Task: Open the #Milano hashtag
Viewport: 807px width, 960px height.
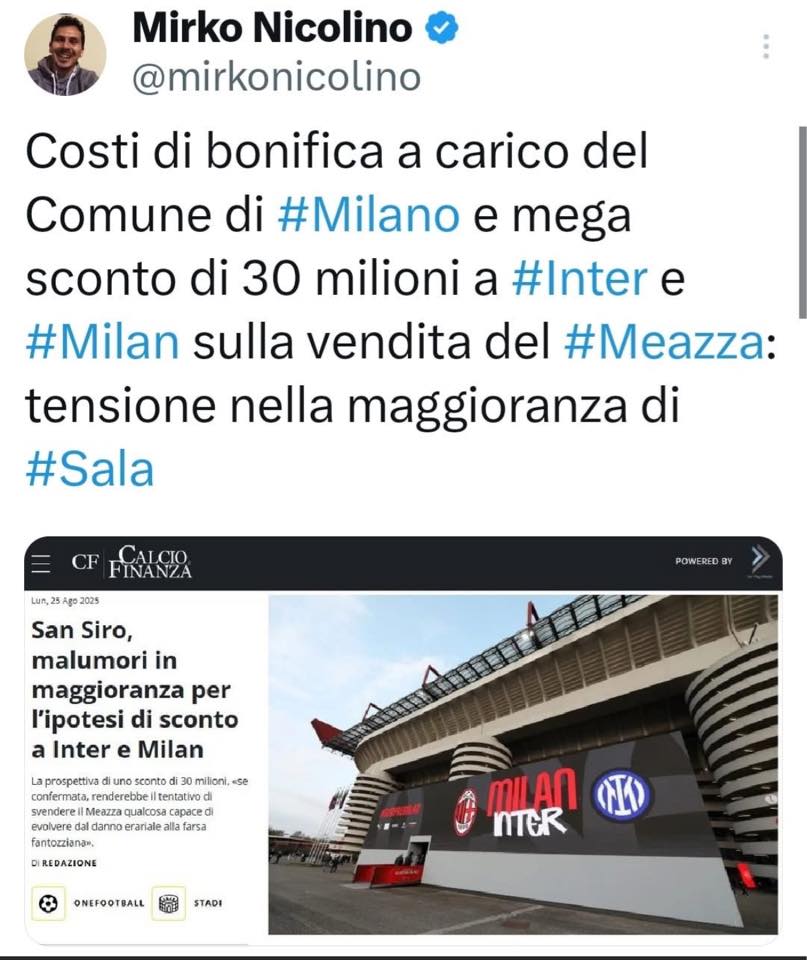Action: (369, 215)
